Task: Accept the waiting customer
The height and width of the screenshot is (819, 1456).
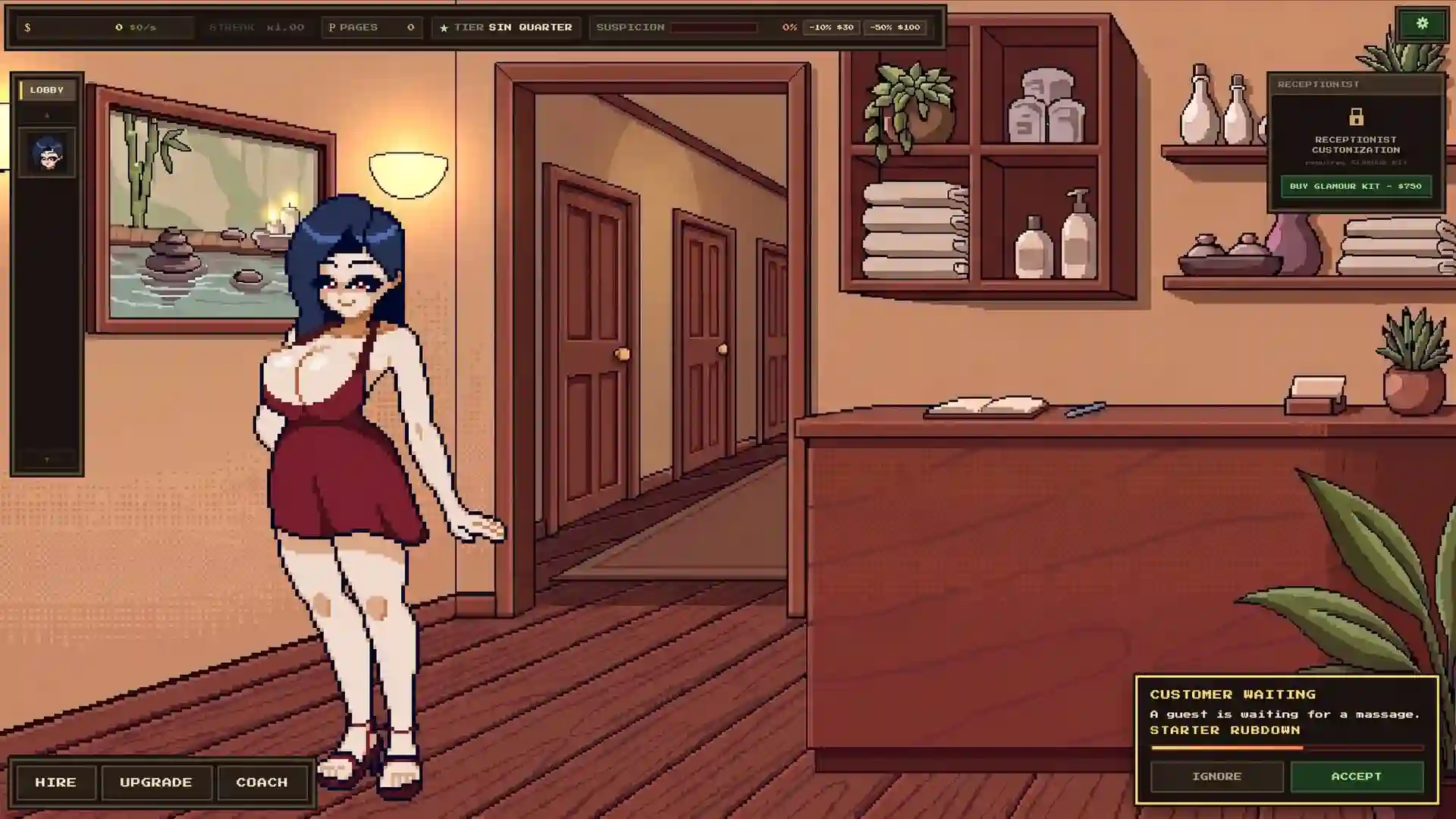Action: (x=1357, y=777)
